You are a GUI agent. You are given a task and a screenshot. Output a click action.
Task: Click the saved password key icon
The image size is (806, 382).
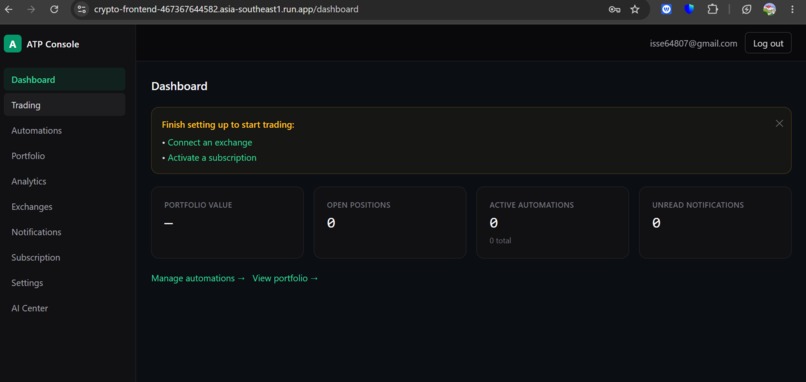tap(614, 9)
